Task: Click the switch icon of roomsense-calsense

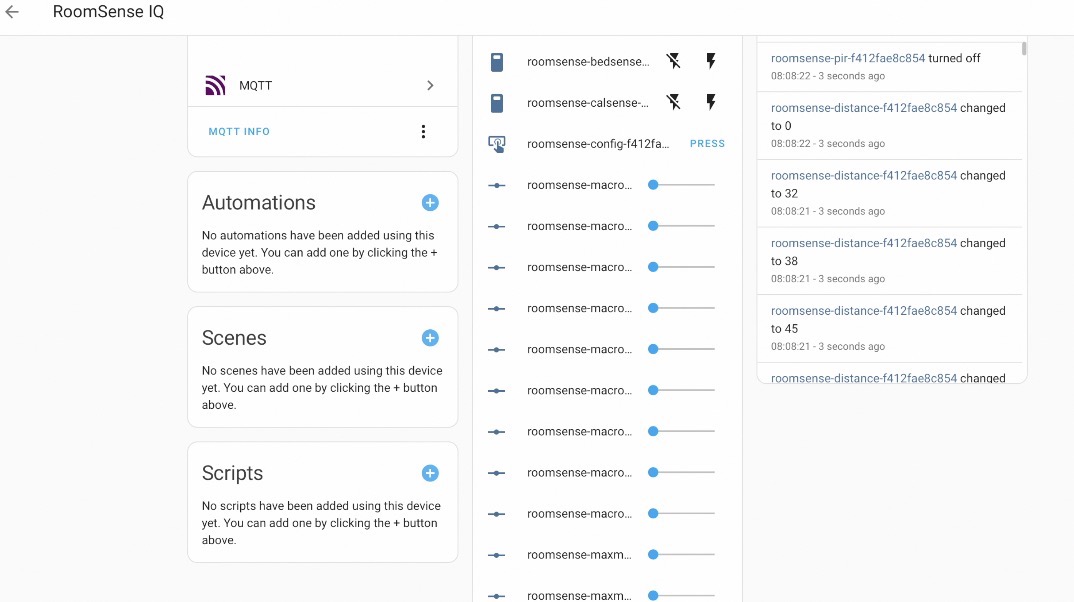Action: 497,103
